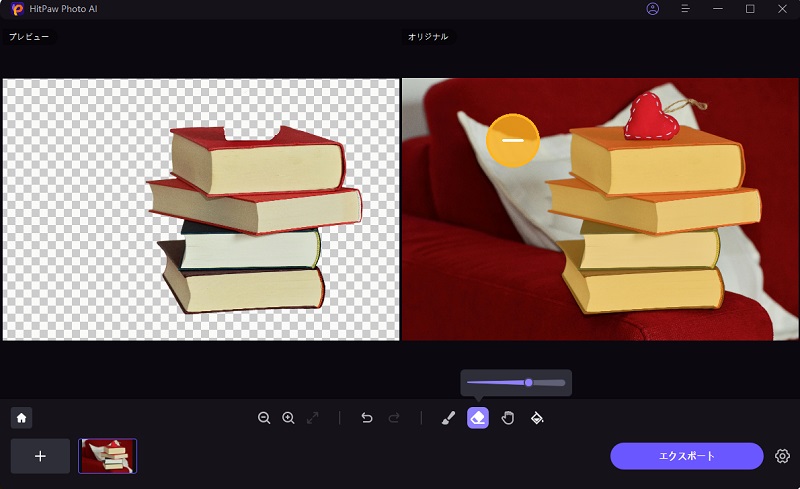Open the background fill color tool

(537, 418)
